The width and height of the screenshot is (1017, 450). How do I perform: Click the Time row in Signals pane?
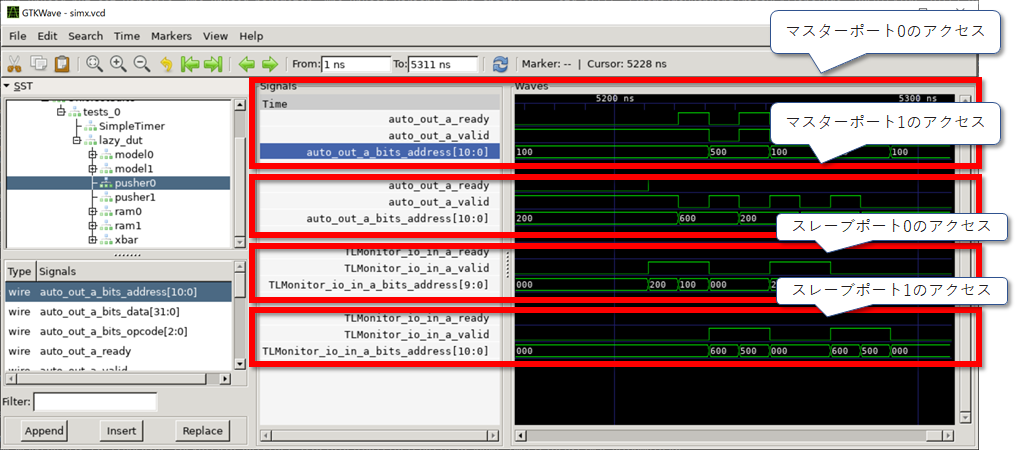[379, 104]
